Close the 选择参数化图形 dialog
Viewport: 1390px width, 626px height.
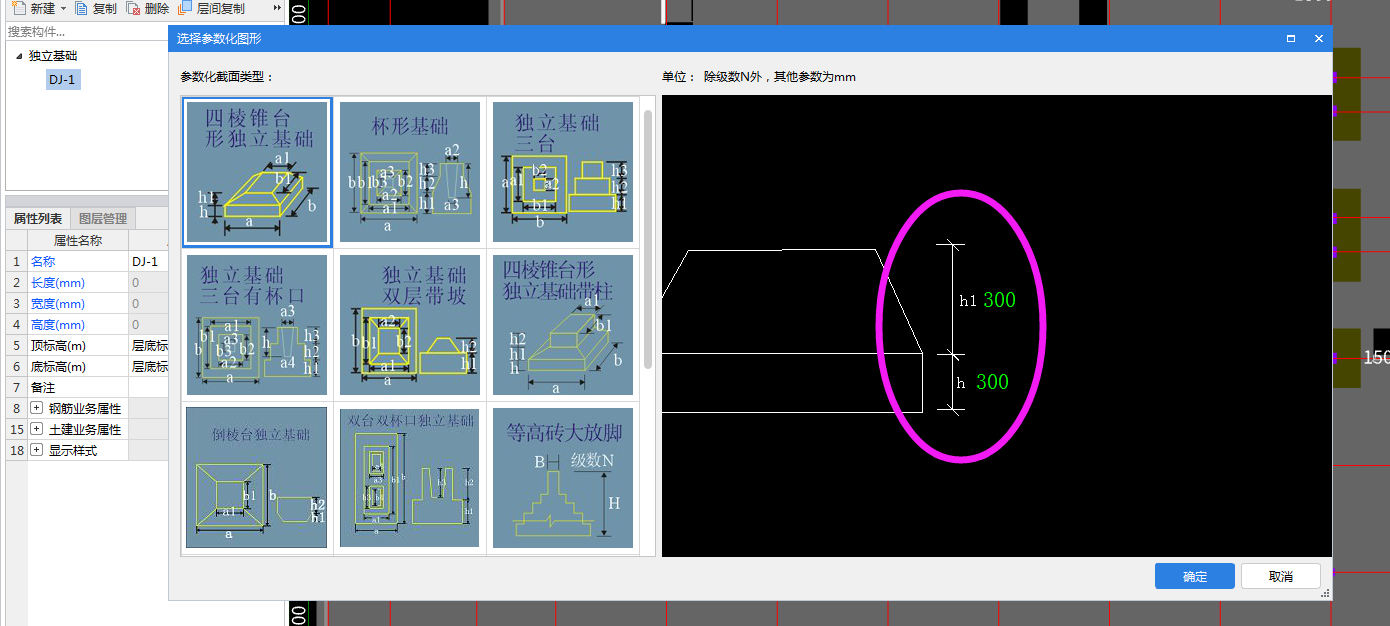[1319, 38]
